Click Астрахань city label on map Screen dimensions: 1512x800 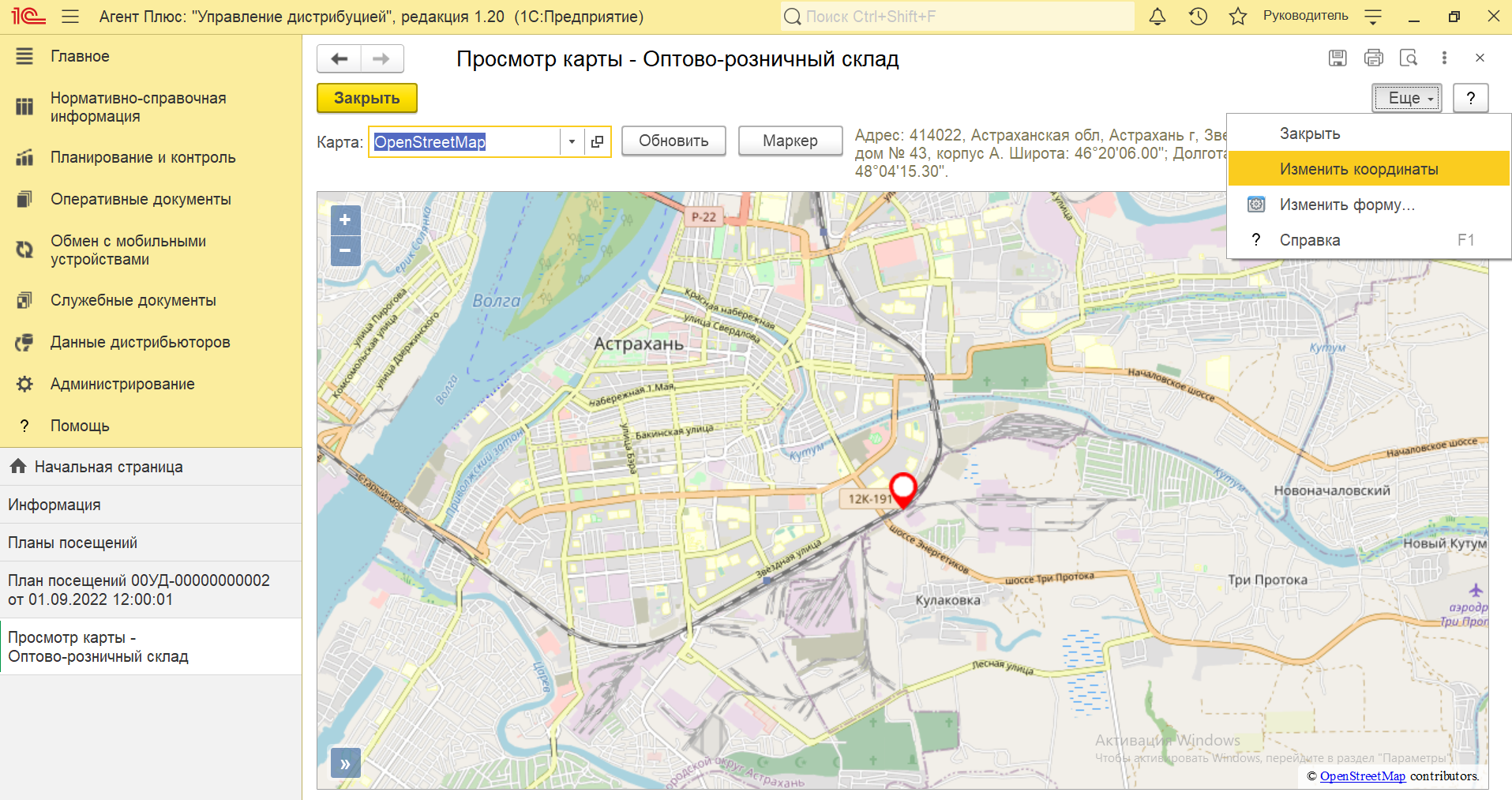click(639, 344)
